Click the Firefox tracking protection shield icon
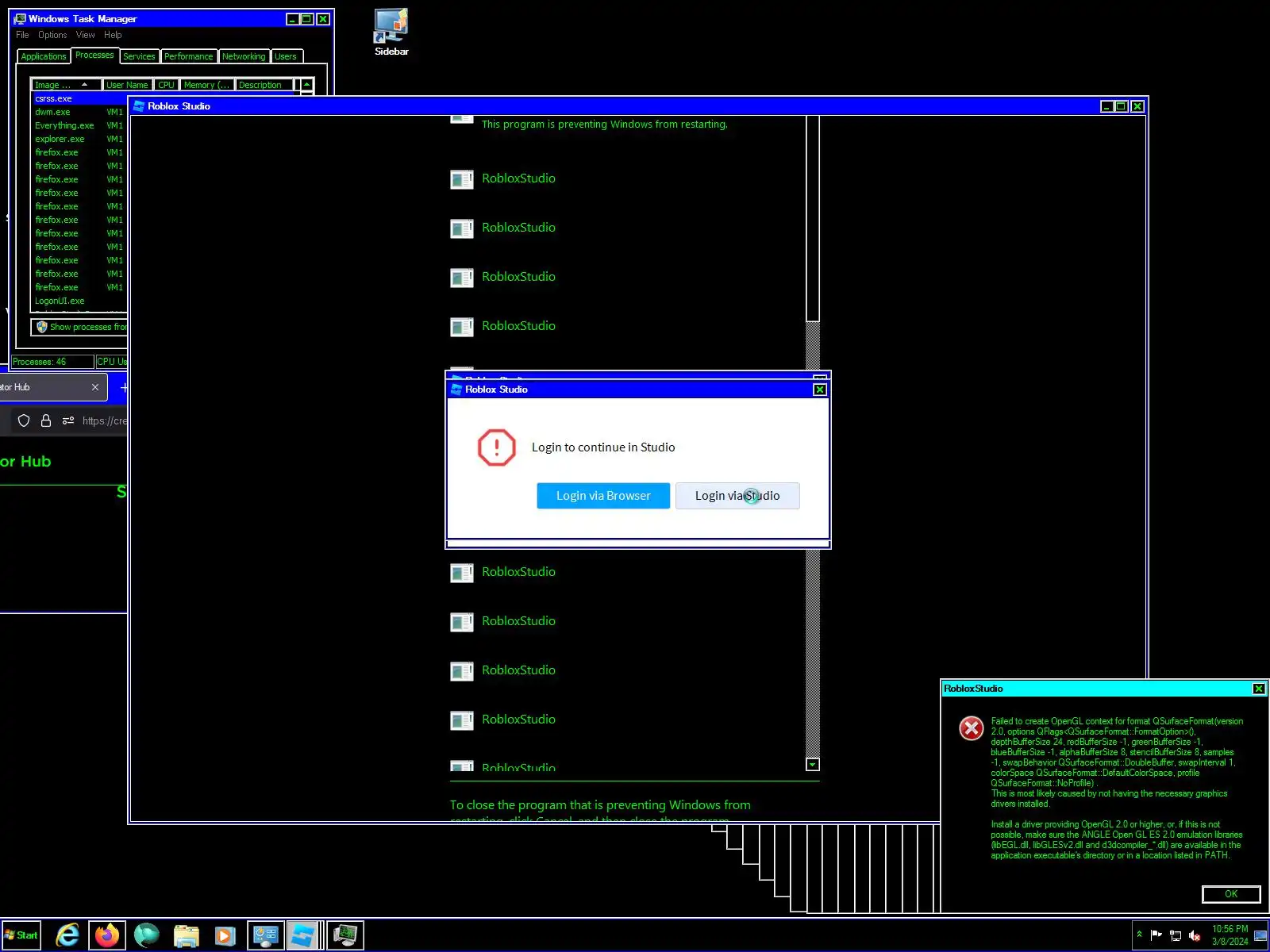 point(24,421)
